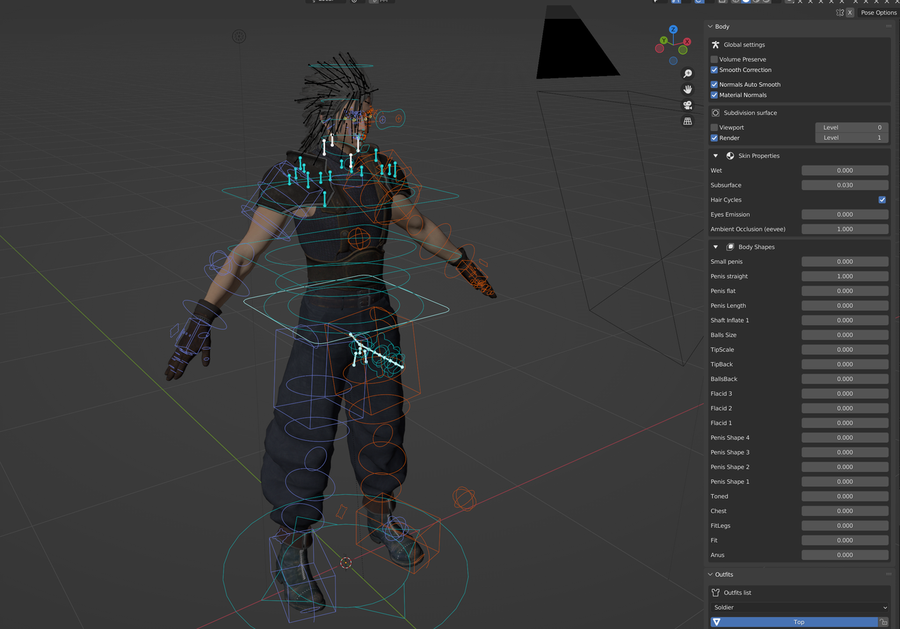Uncheck Material Normals
Viewport: 900px width, 629px height.
(714, 95)
